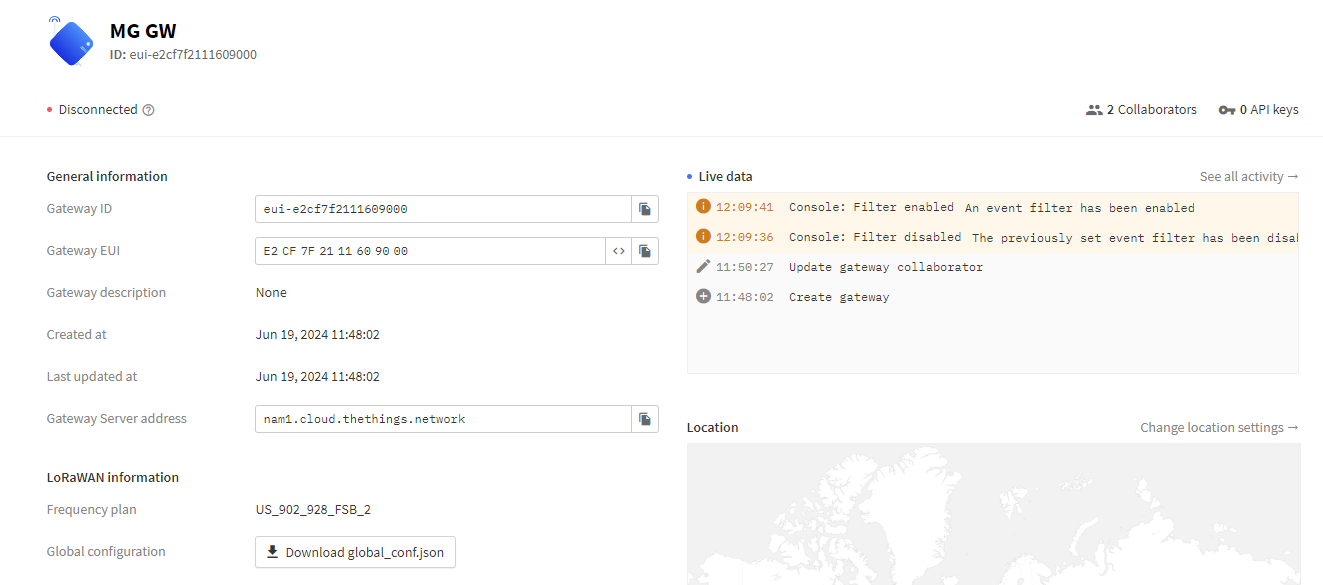Viewport: 1323px width, 585px height.
Task: Click the Gateway EUI field
Action: (x=430, y=251)
